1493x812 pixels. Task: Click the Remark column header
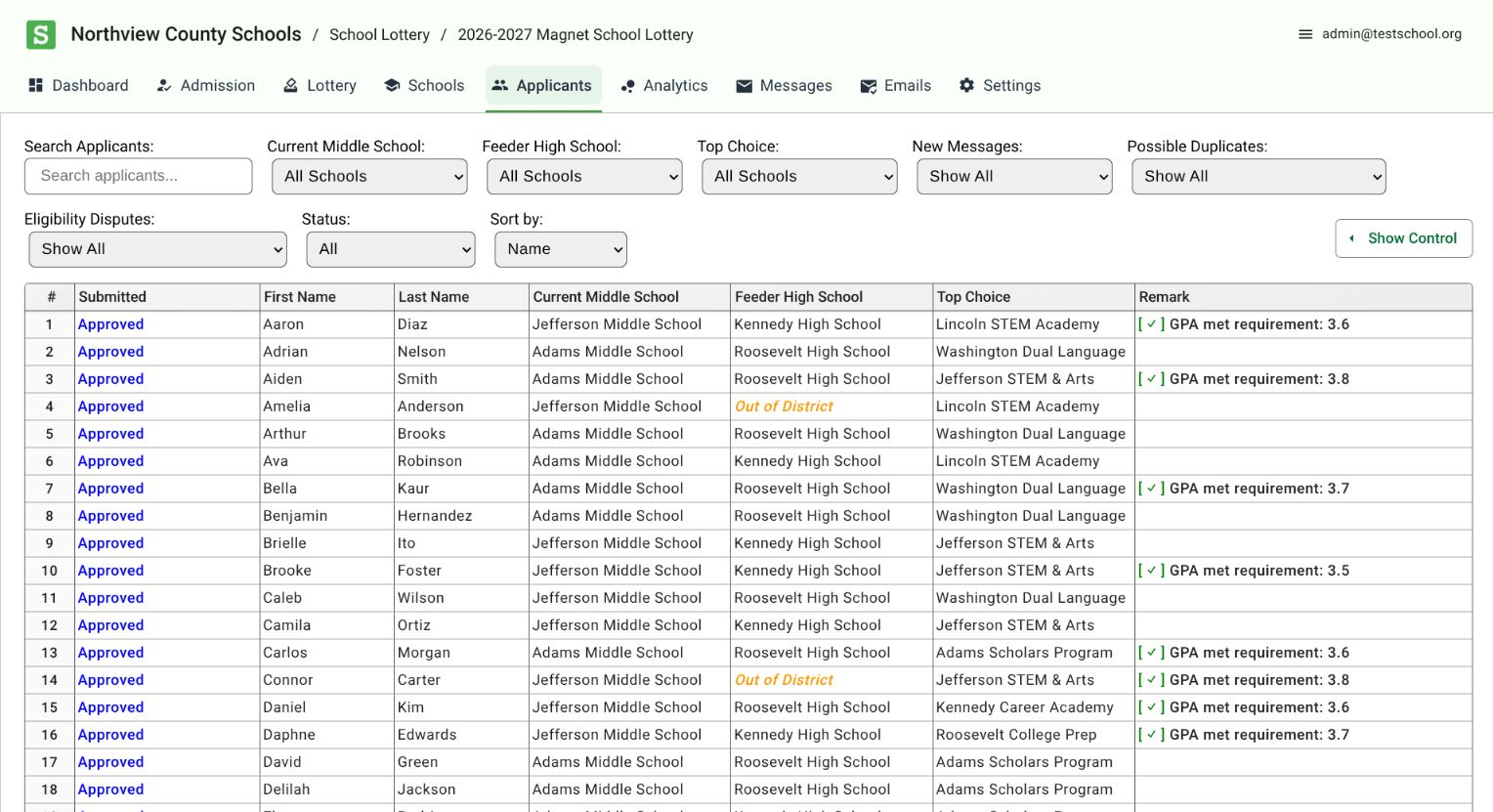[1302, 297]
